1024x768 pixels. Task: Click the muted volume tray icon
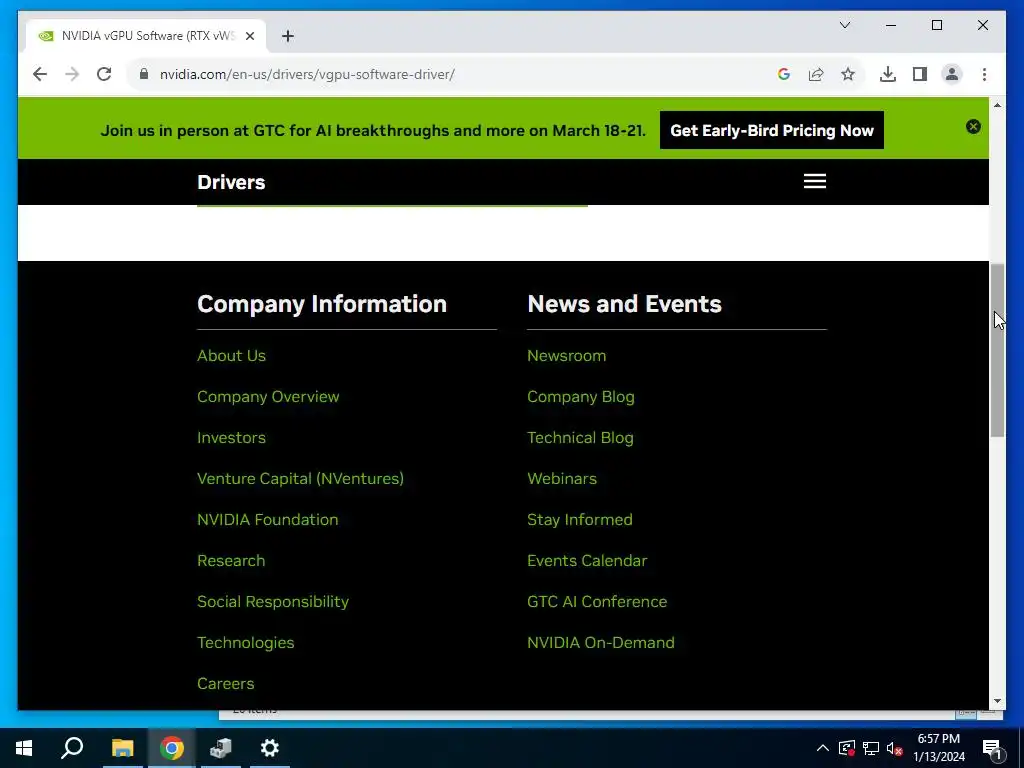pyautogui.click(x=895, y=748)
